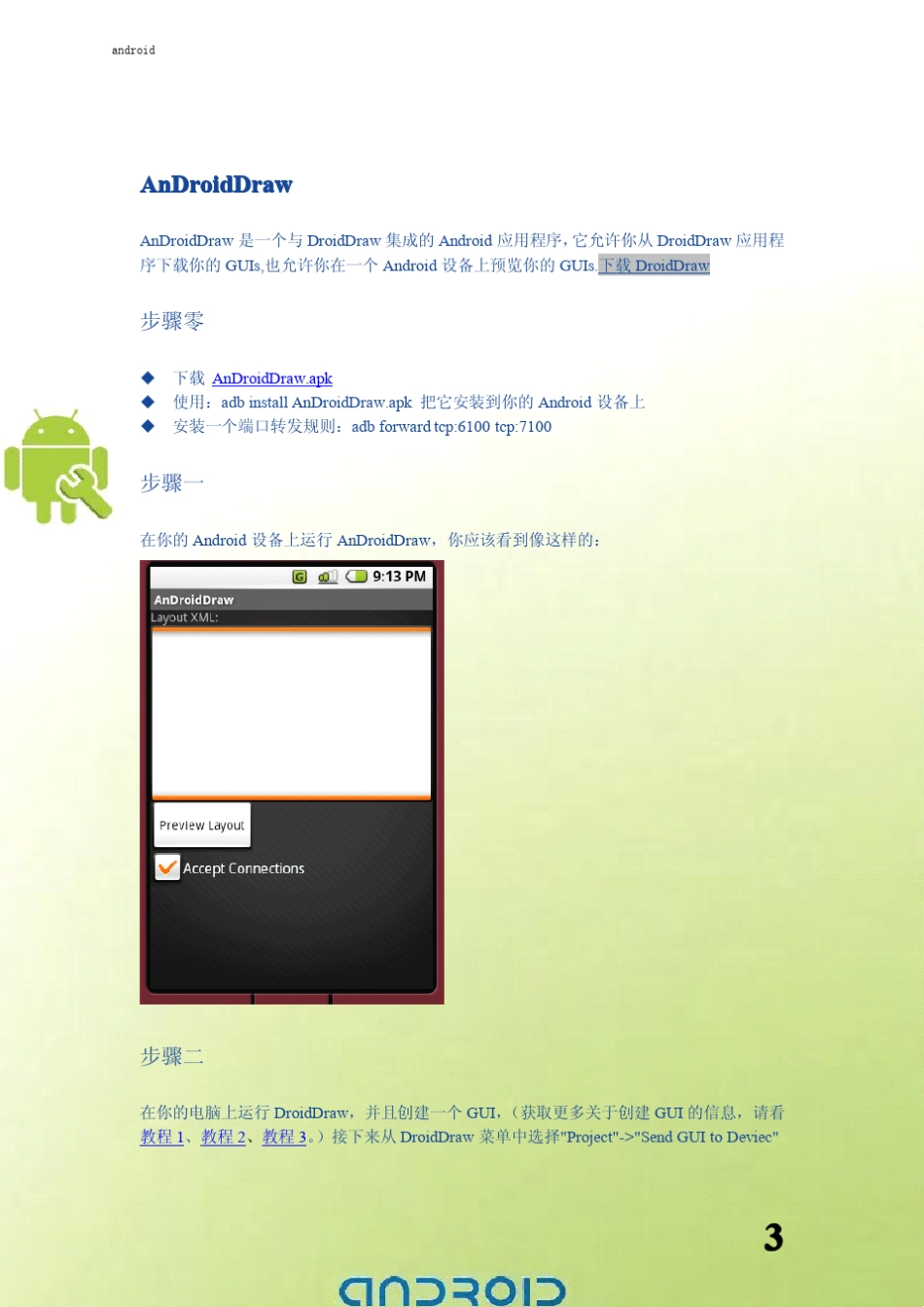Click the 步骤一 heading

click(x=172, y=483)
